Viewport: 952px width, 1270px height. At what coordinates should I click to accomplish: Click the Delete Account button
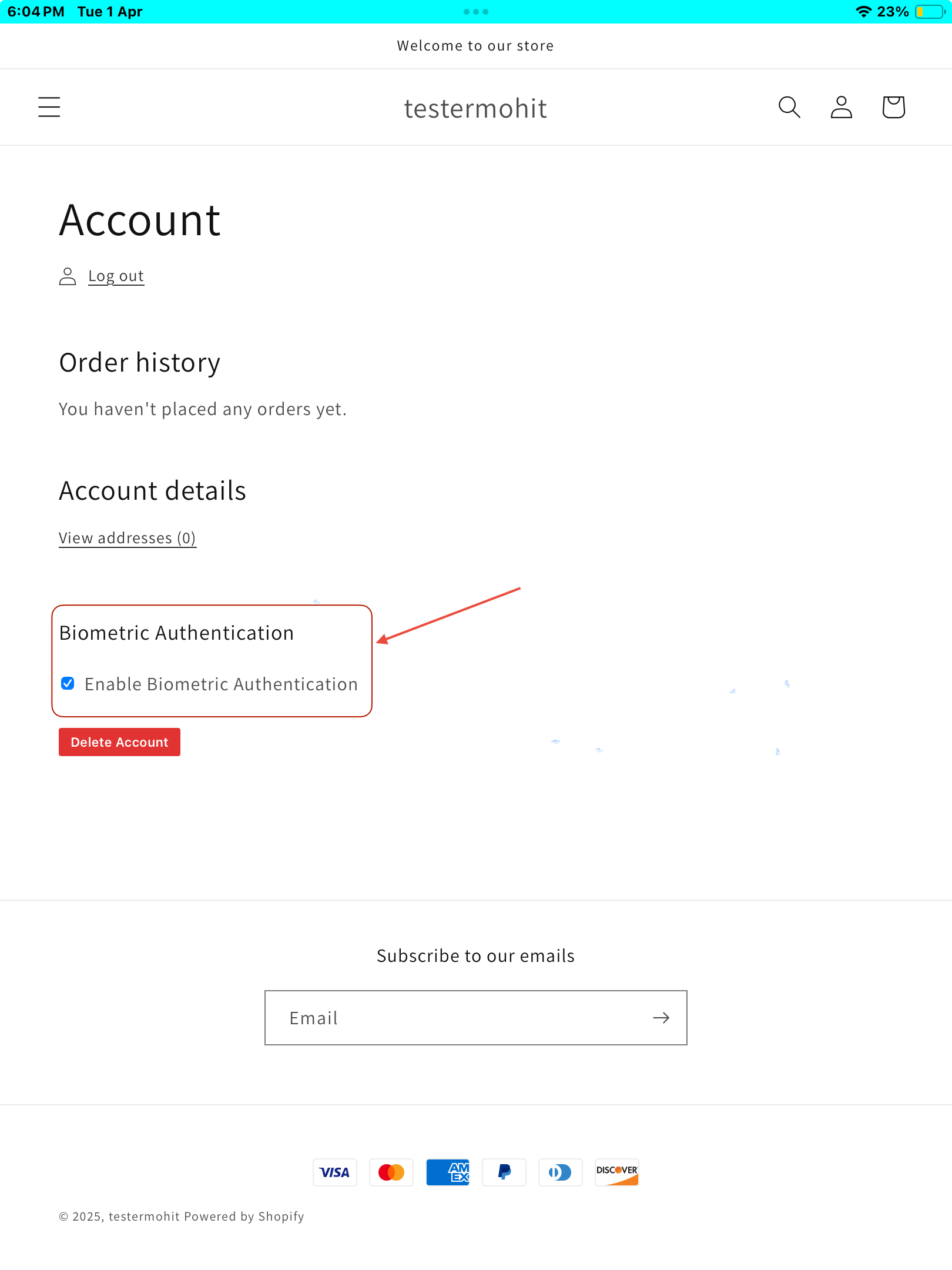119,742
